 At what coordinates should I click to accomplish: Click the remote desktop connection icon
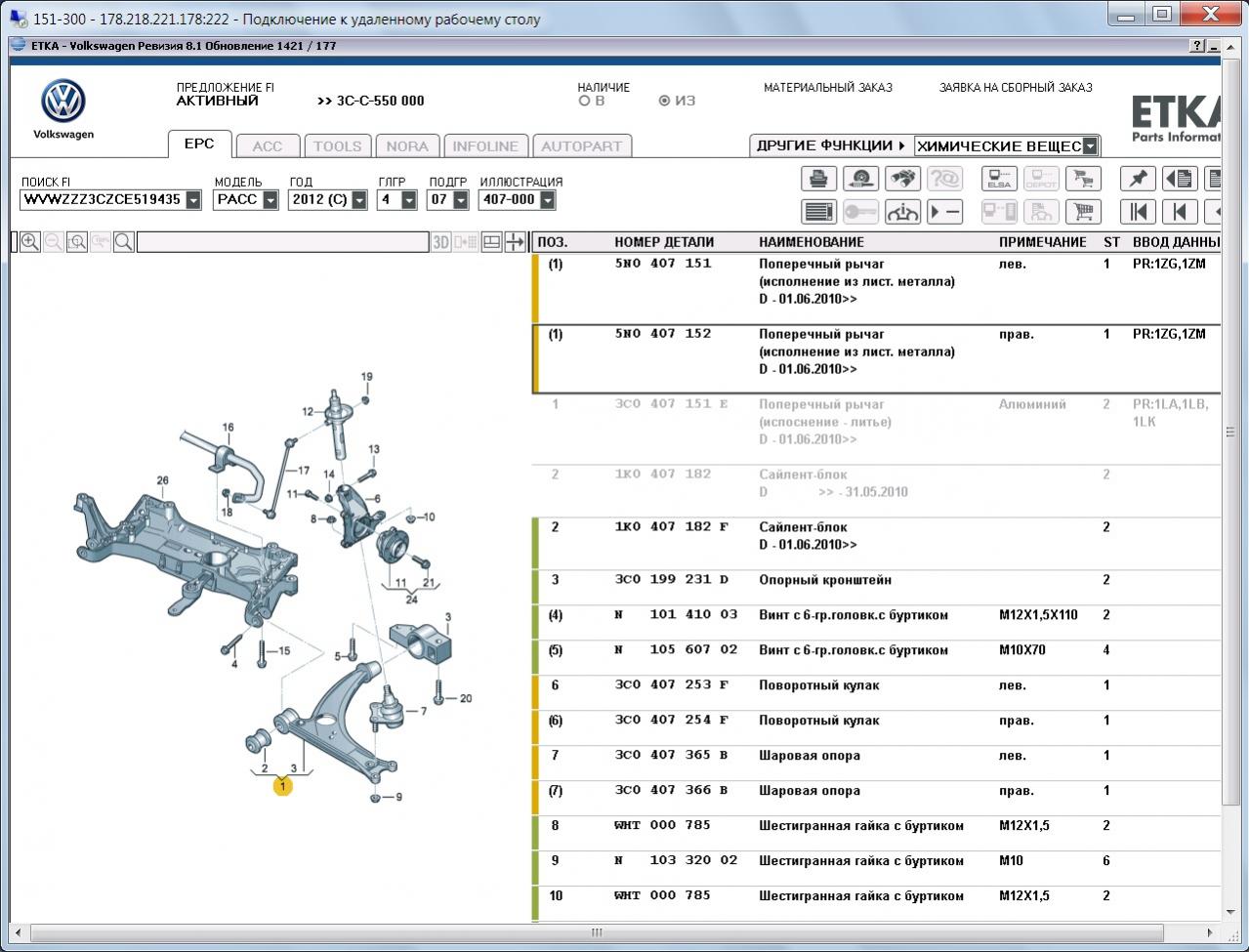(x=19, y=18)
